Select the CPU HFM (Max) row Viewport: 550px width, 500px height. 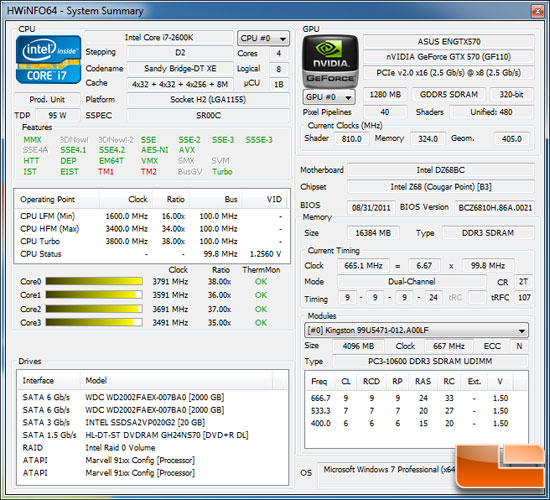coord(152,229)
